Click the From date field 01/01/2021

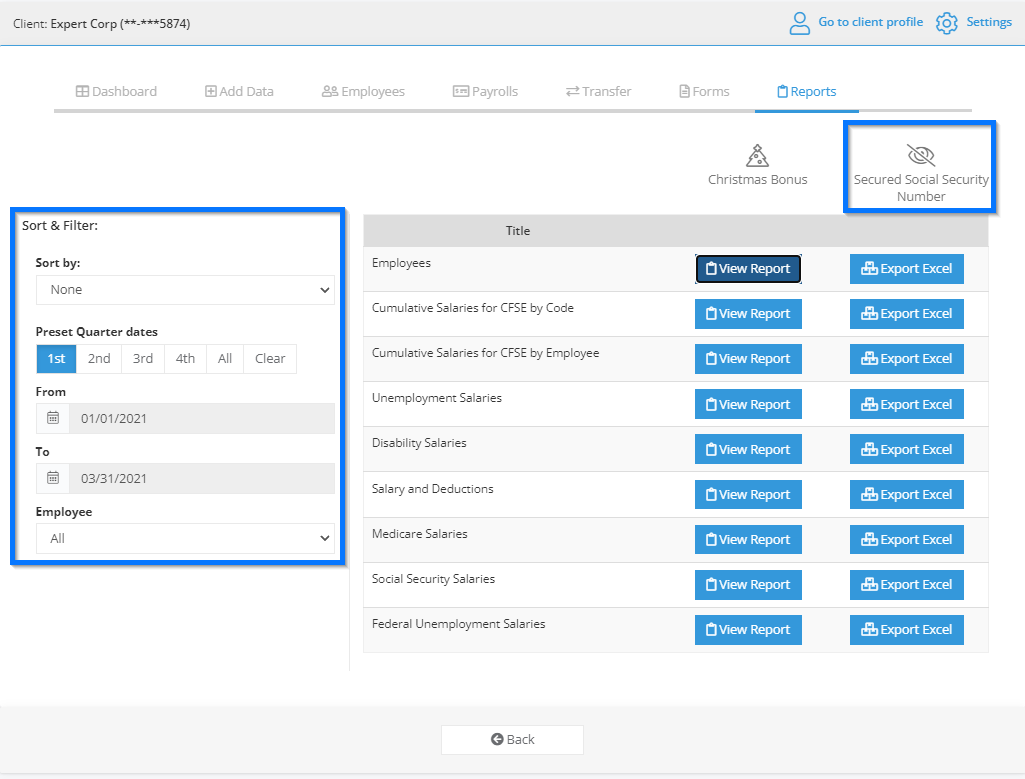point(202,418)
